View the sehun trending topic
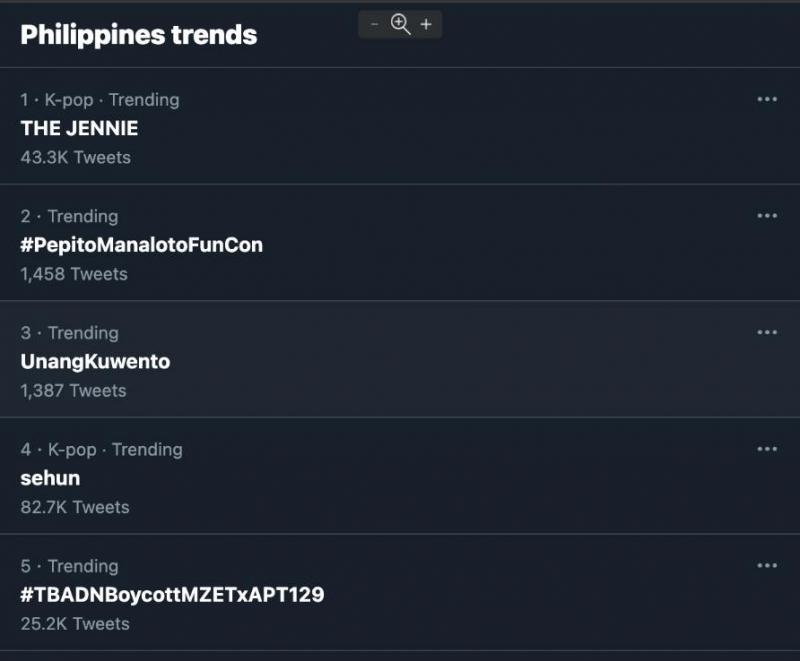The width and height of the screenshot is (800, 661). [x=50, y=478]
